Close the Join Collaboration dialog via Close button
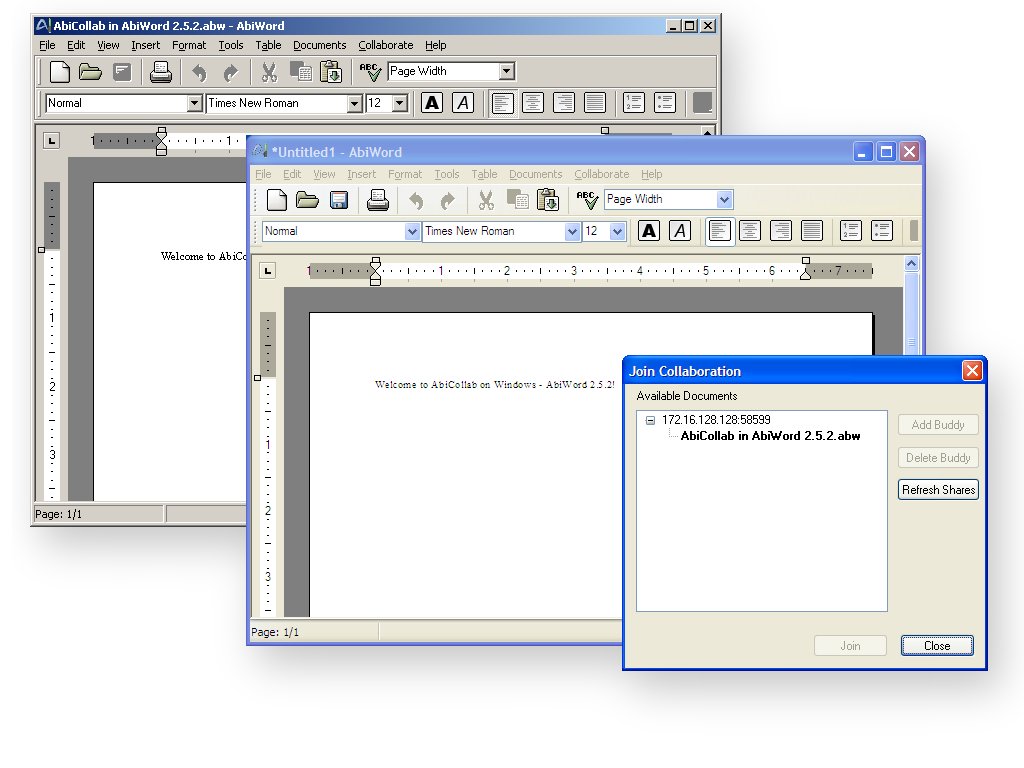This screenshot has width=1024, height=768. [x=937, y=646]
